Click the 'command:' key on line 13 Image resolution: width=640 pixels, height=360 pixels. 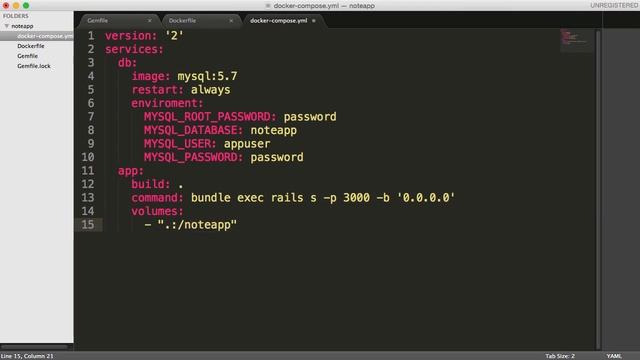coord(157,197)
